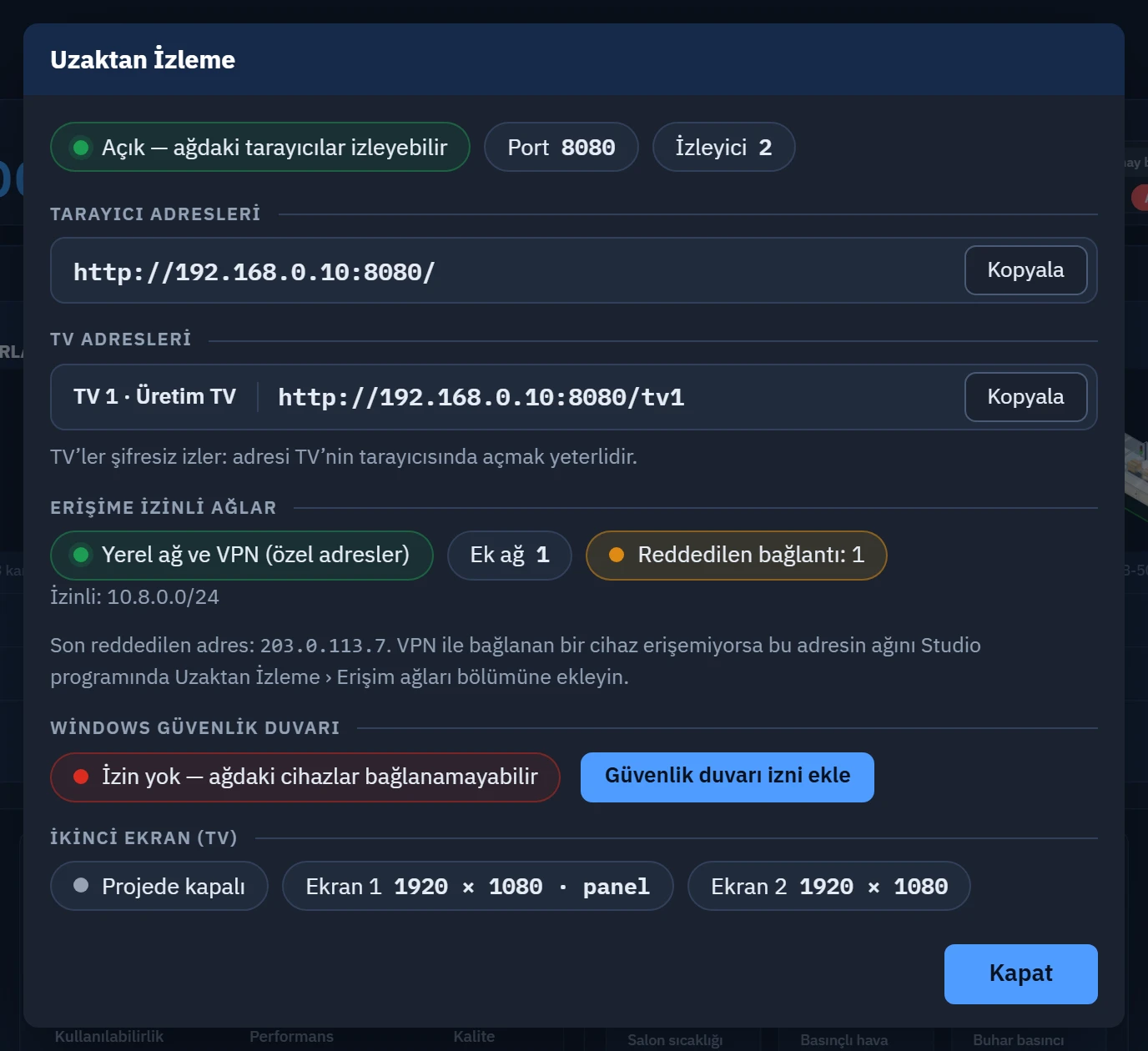Screen dimensions: 1148x1051
Task: Click the İzleyici 2 pill
Action: pos(723,147)
